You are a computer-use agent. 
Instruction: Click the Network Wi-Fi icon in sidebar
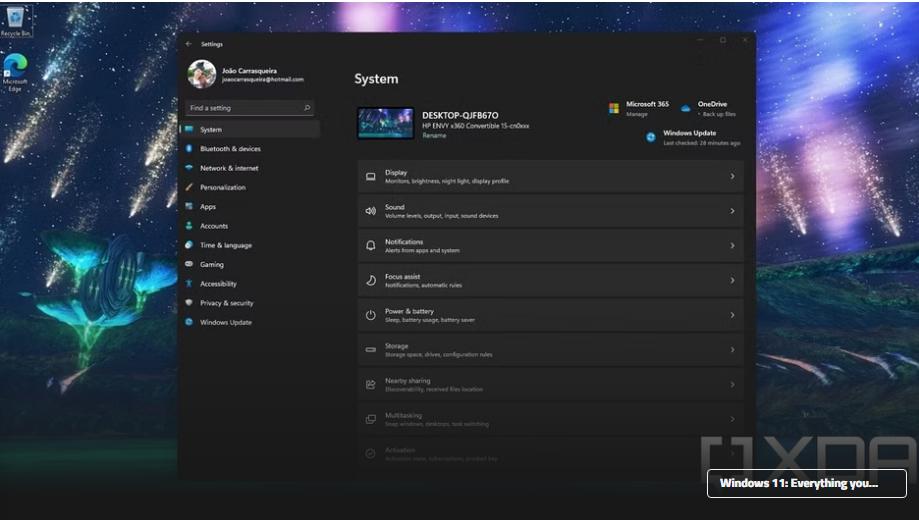point(189,168)
